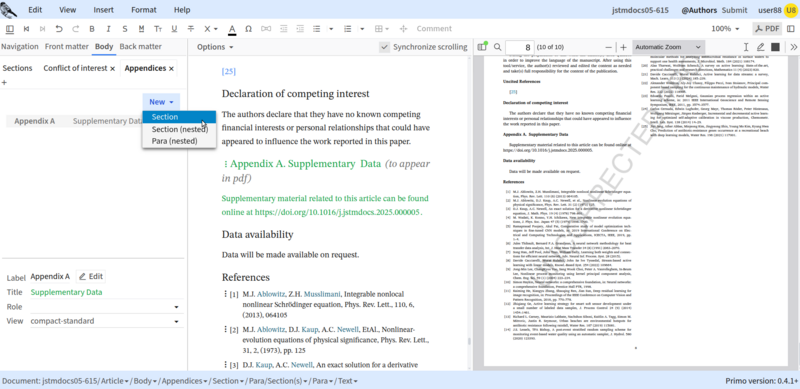The height and width of the screenshot is (389, 800).
Task: Click the move crosshair icon
Action: click(403, 29)
